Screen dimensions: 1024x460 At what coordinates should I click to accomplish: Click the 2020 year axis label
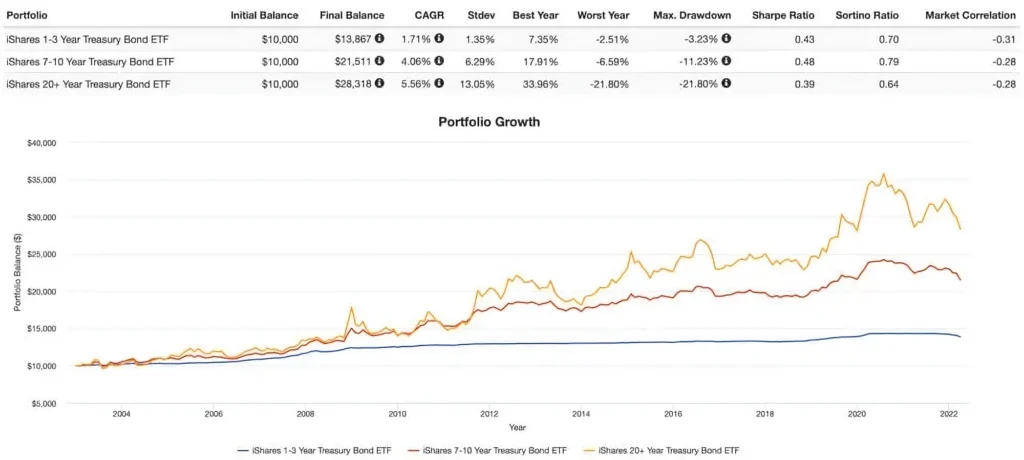857,413
